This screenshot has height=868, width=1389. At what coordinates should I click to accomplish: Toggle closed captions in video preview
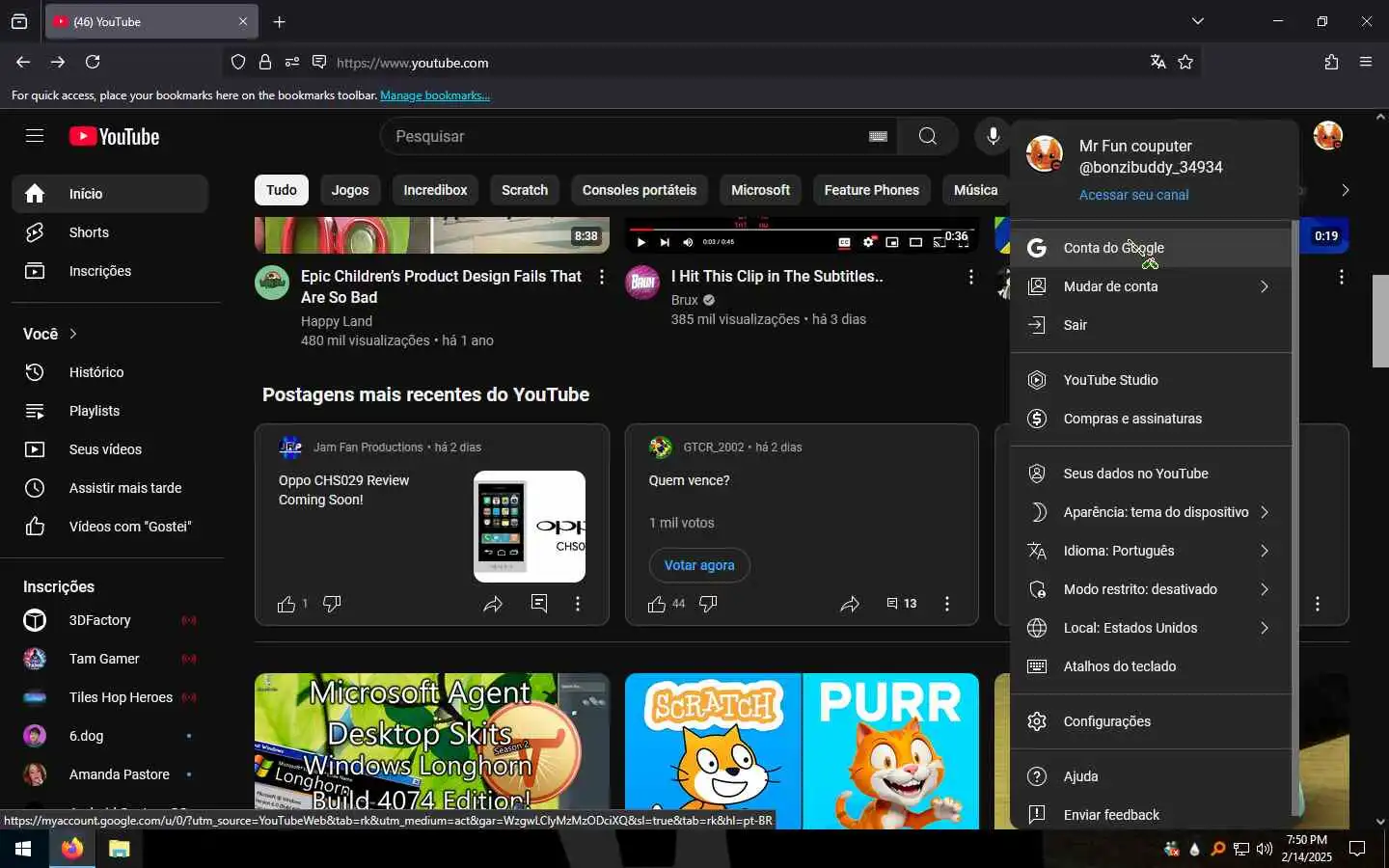[844, 242]
